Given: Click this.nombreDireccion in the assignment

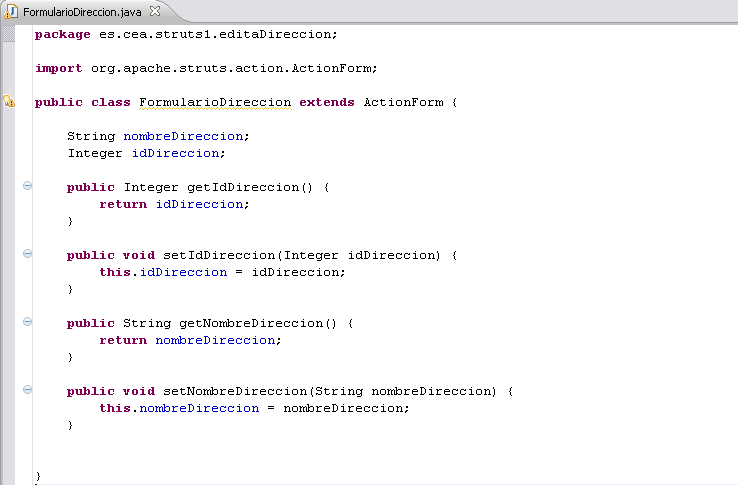Looking at the screenshot, I should pyautogui.click(x=179, y=408).
